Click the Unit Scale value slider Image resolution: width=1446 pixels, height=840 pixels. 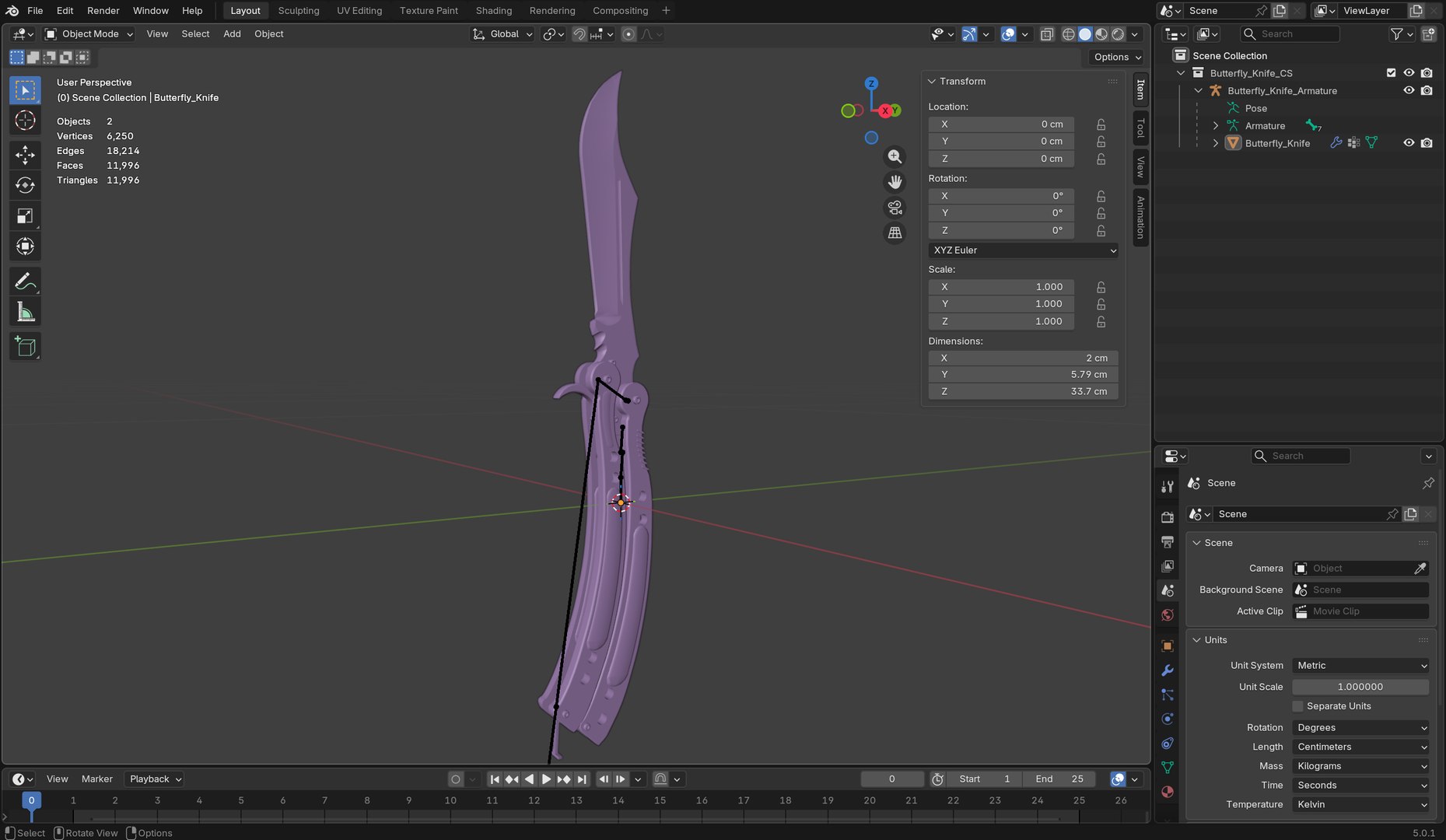pyautogui.click(x=1360, y=687)
